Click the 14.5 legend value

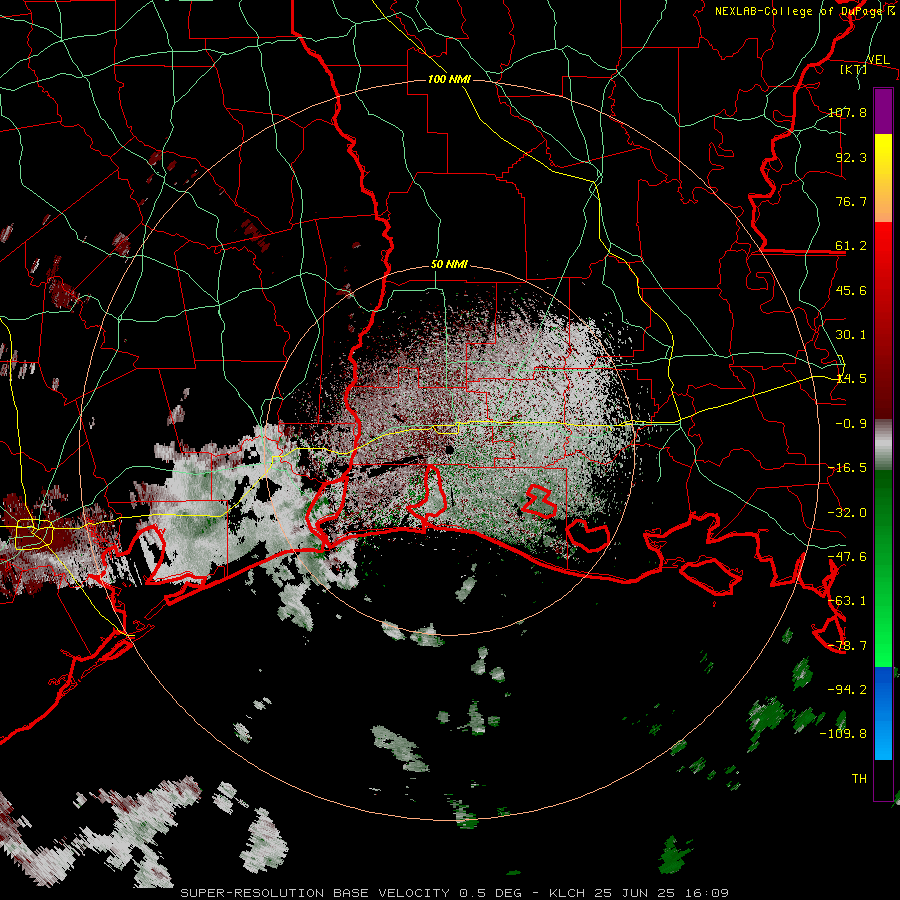coord(851,379)
